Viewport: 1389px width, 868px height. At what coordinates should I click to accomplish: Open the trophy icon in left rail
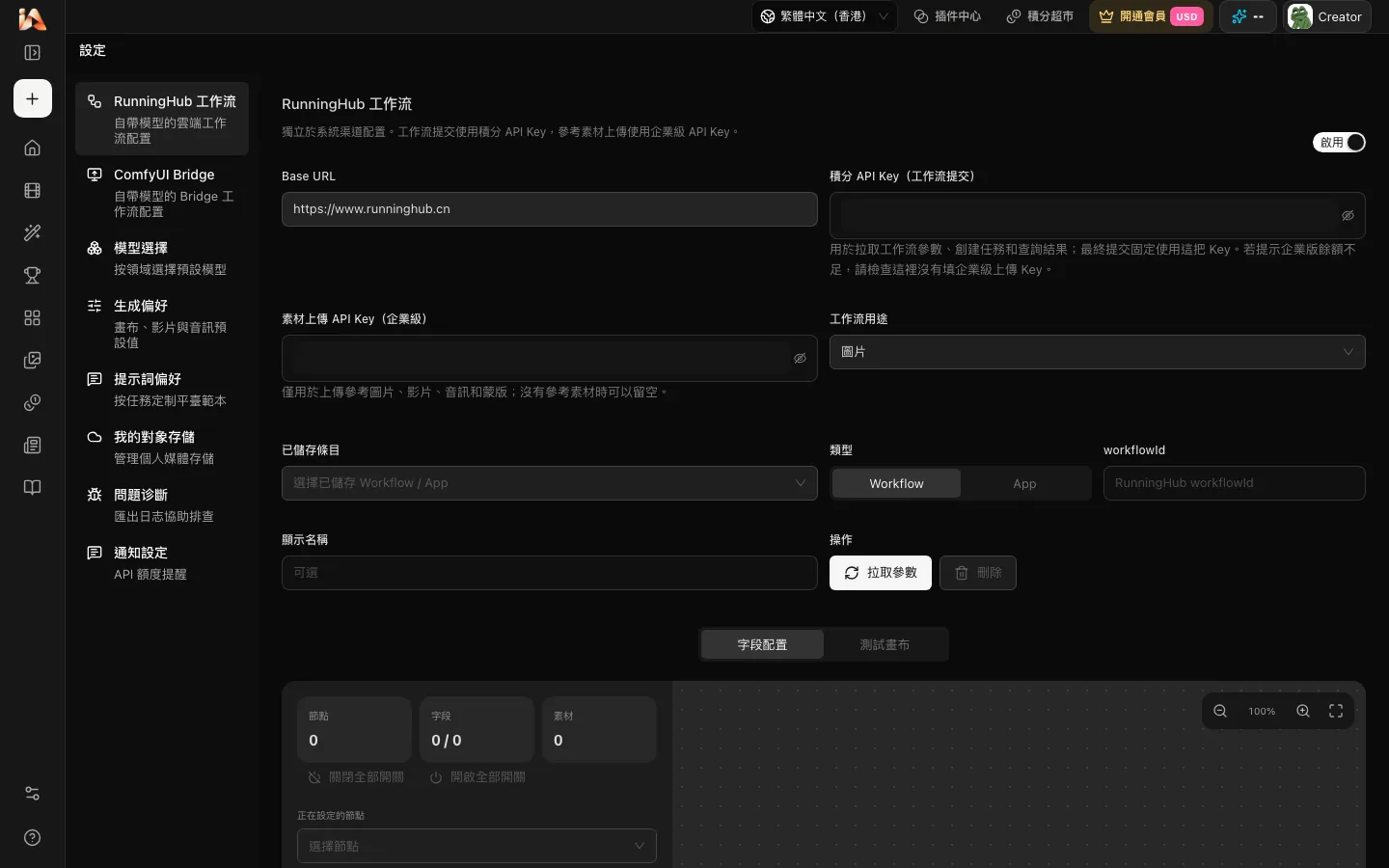[32, 275]
